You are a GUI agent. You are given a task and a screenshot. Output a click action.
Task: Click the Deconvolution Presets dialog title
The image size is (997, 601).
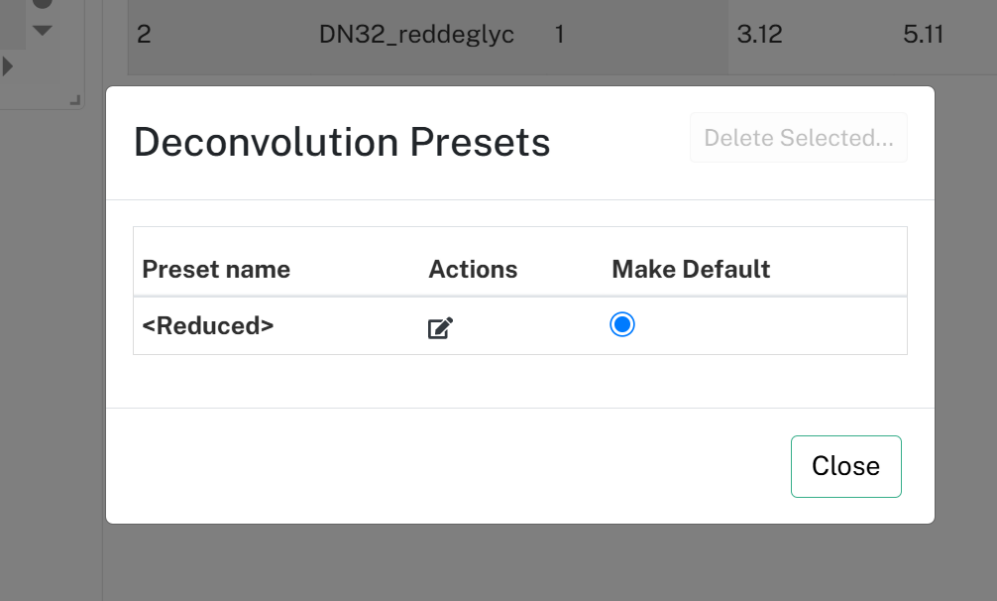[342, 142]
